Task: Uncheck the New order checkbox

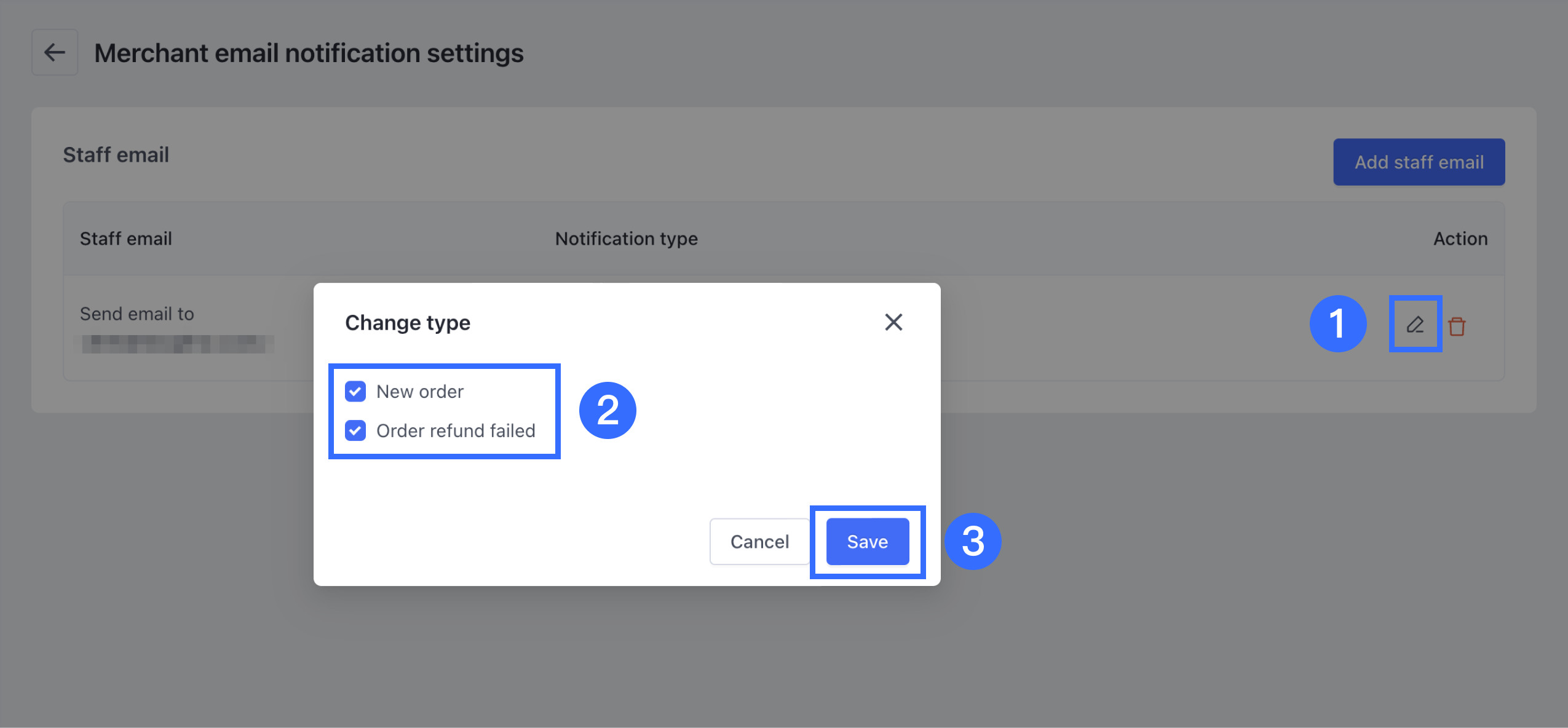Action: pyautogui.click(x=355, y=392)
